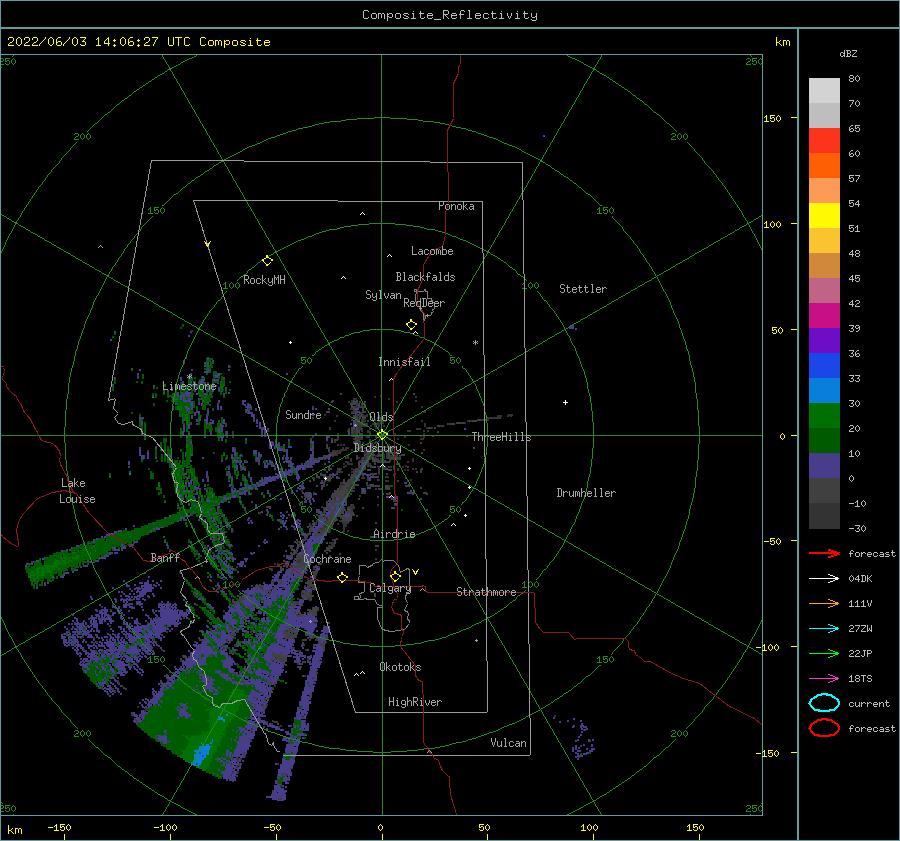Screen dimensions: 900x841
Task: Pick the light blue swatch in dBZ legend
Action: point(824,390)
